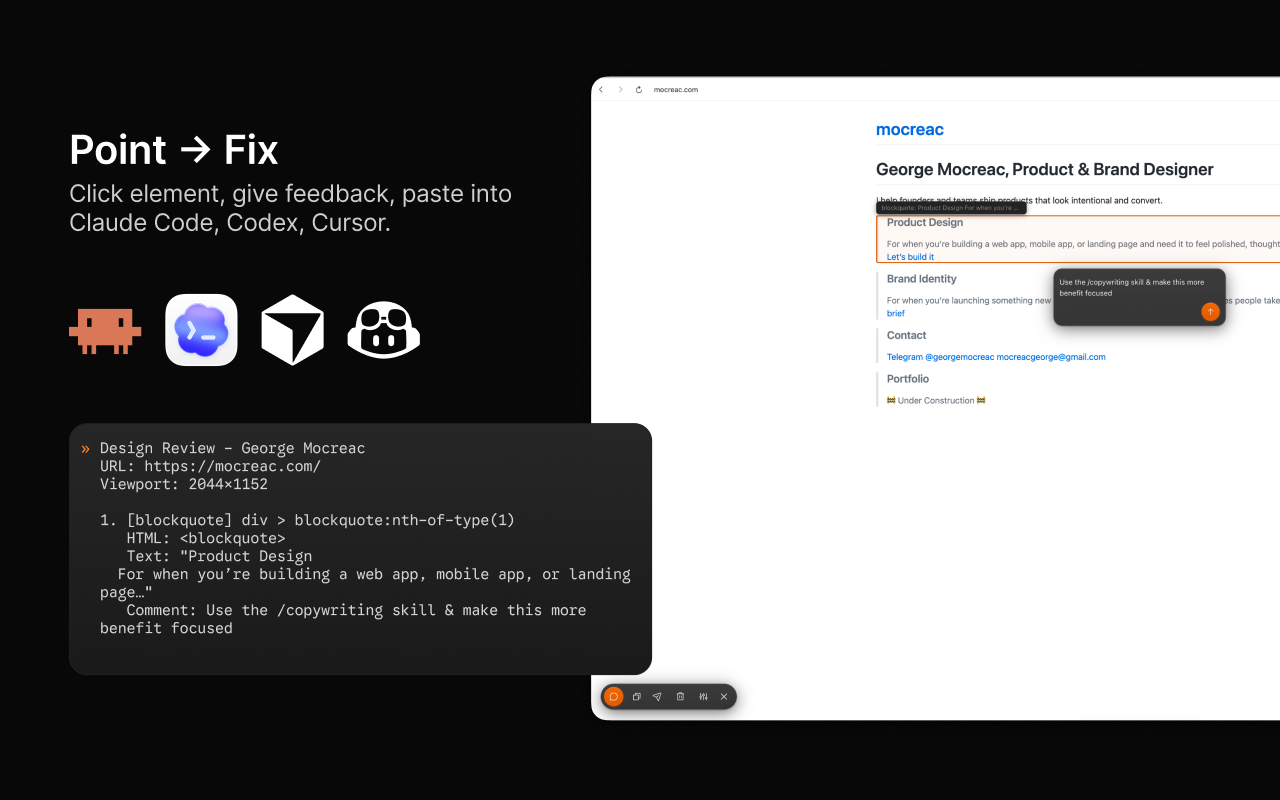Click the Telegram @georgemocreac link
The height and width of the screenshot is (800, 1280).
pyautogui.click(x=940, y=357)
